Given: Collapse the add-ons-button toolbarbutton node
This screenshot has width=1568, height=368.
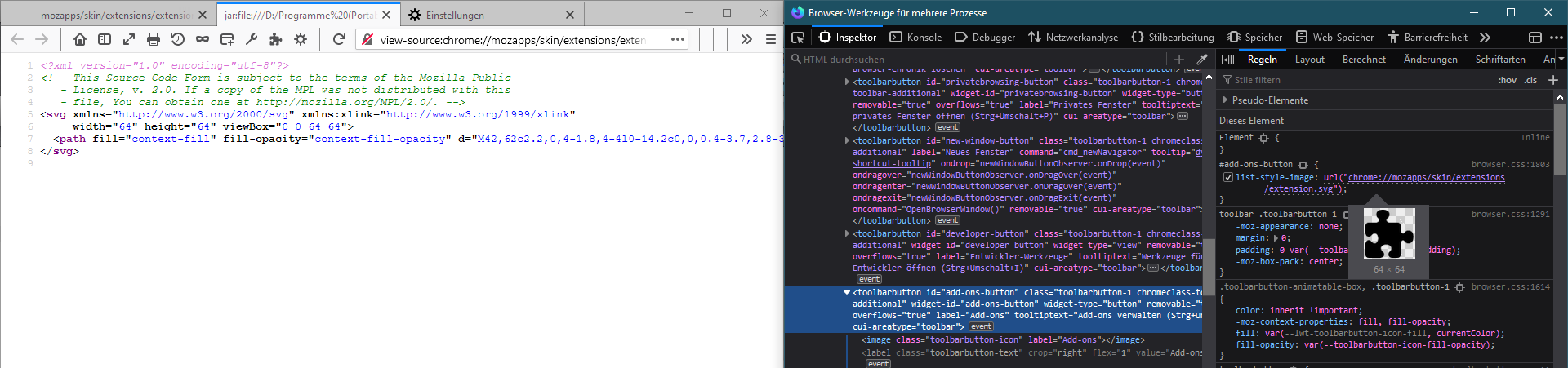Looking at the screenshot, I should [847, 292].
